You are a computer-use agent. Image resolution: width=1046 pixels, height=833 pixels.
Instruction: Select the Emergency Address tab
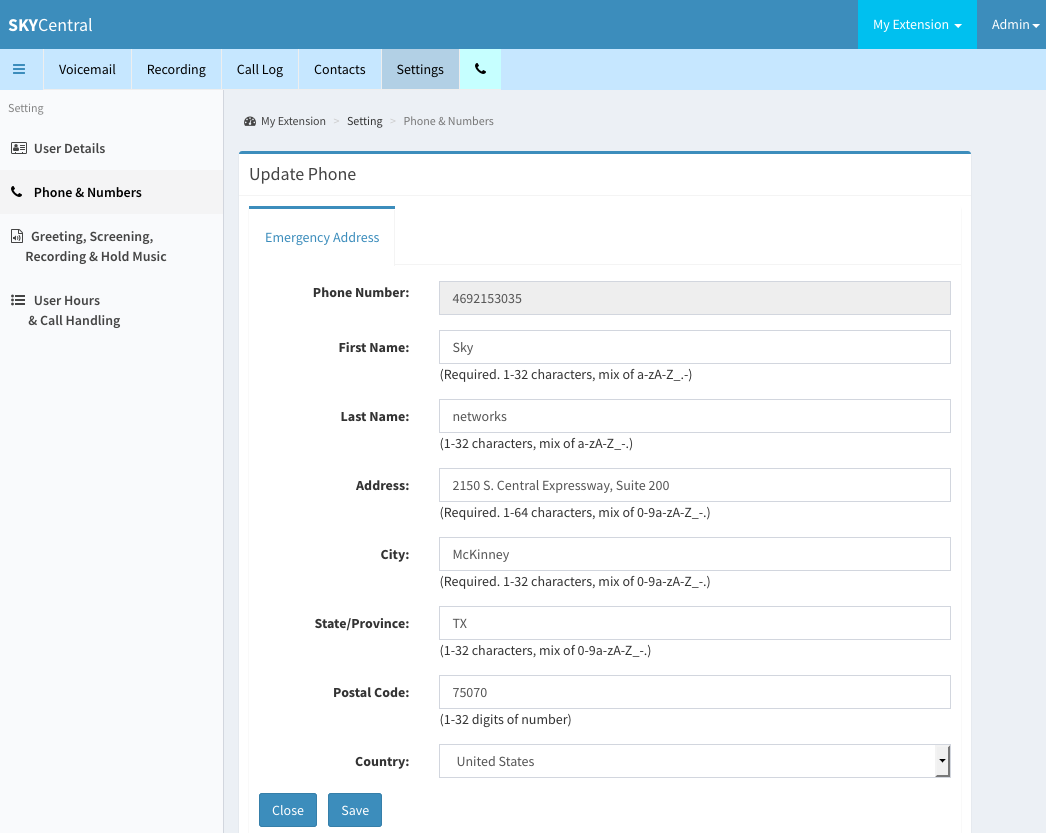tap(322, 237)
